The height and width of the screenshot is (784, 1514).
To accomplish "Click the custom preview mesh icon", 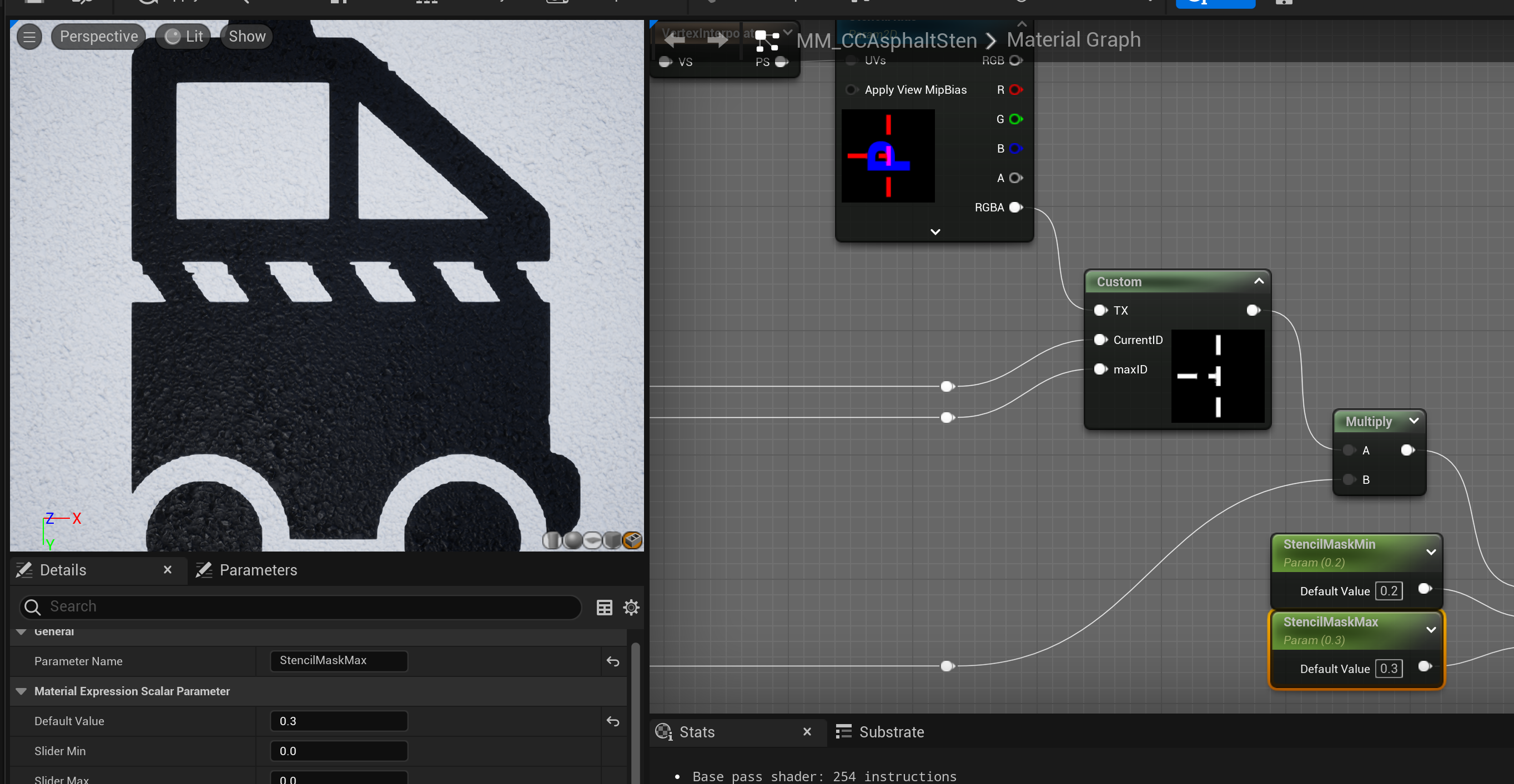I will coord(632,540).
